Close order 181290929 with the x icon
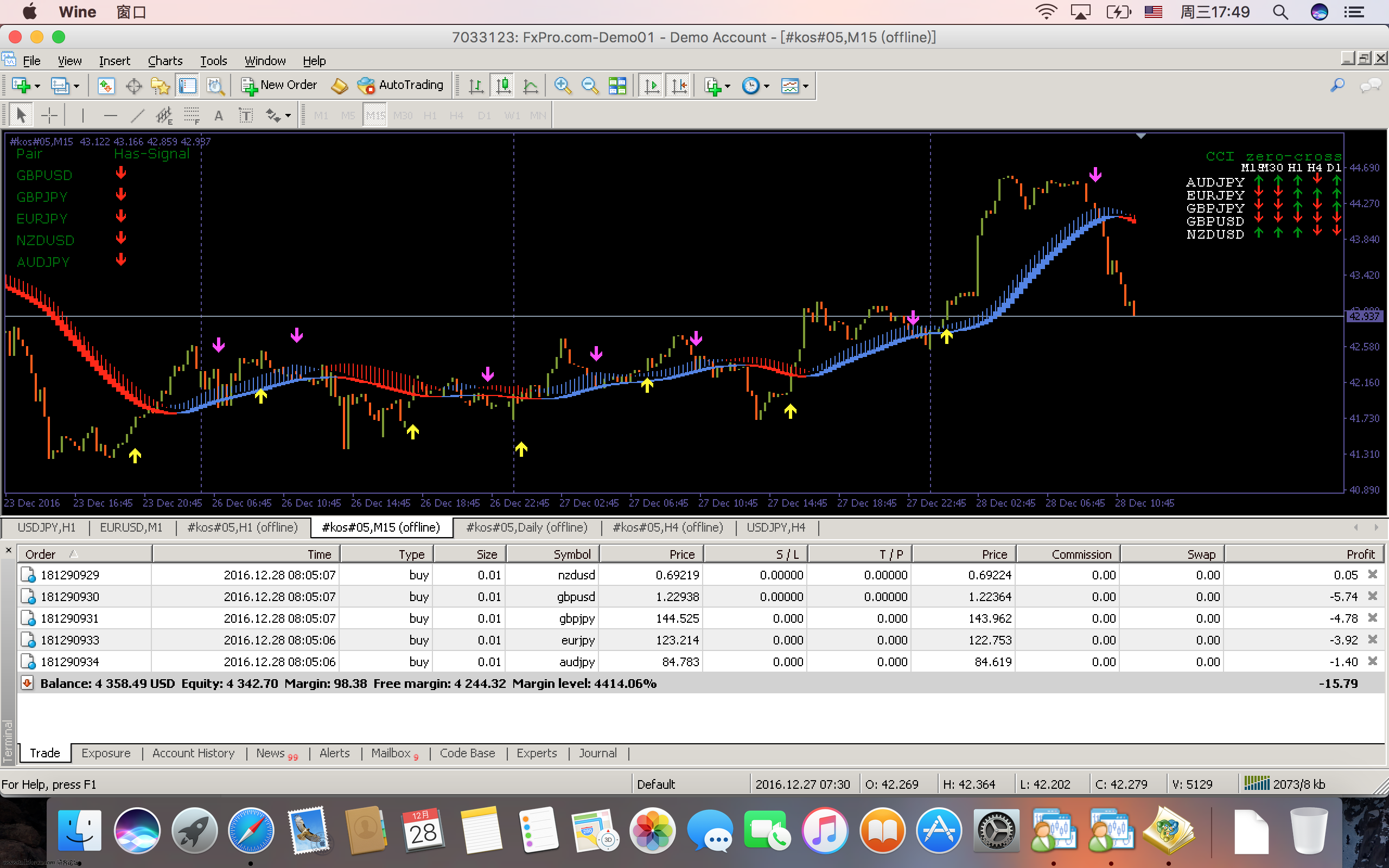This screenshot has height=868, width=1389. [1372, 574]
